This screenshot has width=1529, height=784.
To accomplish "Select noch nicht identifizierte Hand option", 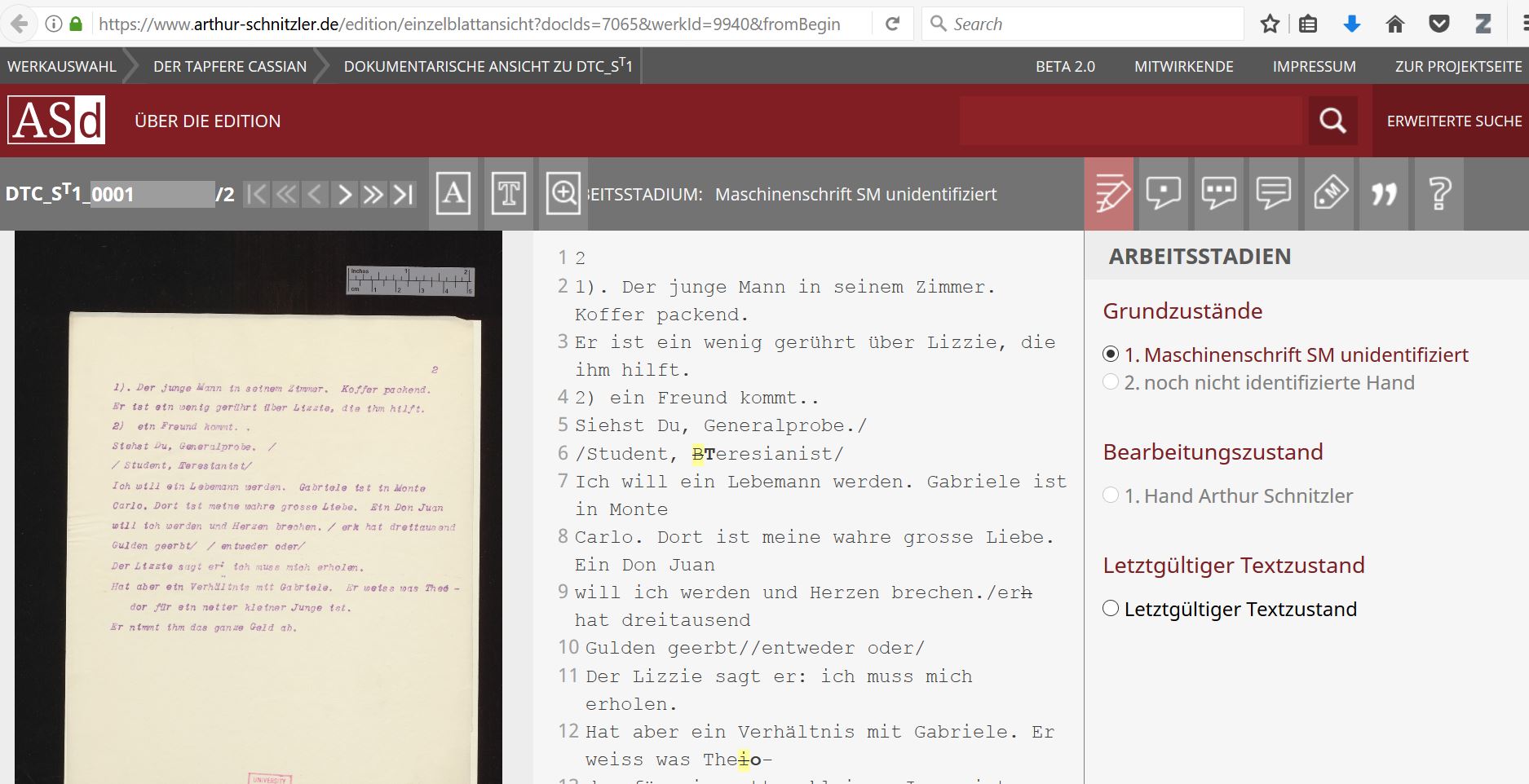I will (x=1111, y=382).
